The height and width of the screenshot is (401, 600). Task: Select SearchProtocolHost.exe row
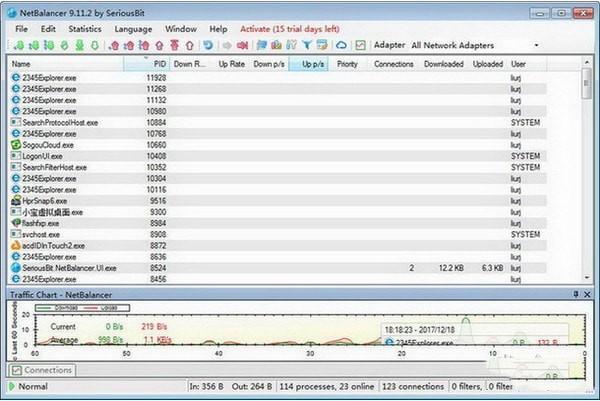point(278,122)
